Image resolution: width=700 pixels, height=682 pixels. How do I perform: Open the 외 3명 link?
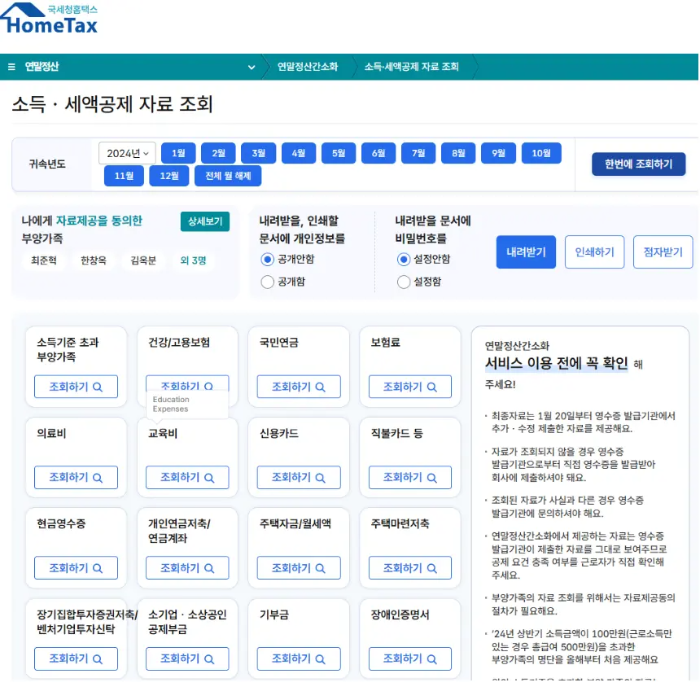pyautogui.click(x=193, y=261)
